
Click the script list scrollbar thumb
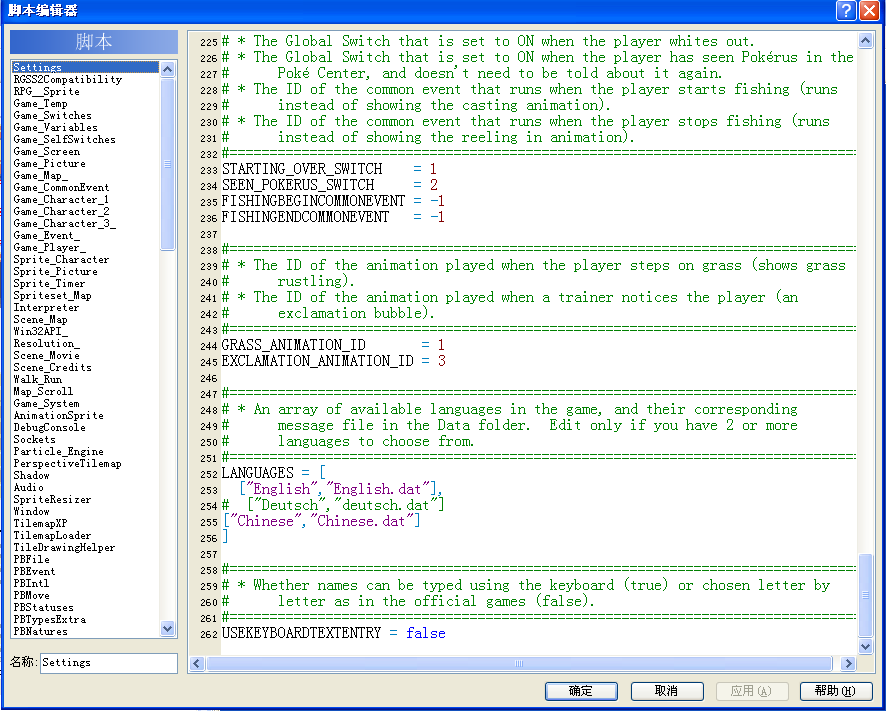click(167, 164)
